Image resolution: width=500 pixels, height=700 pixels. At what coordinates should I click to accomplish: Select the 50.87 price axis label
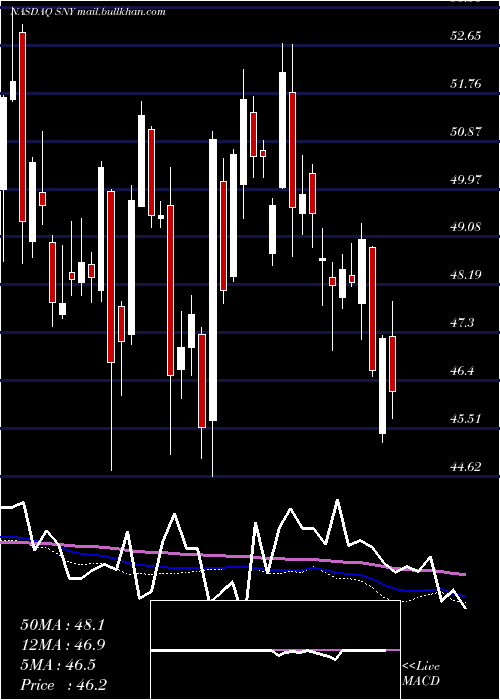466,132
